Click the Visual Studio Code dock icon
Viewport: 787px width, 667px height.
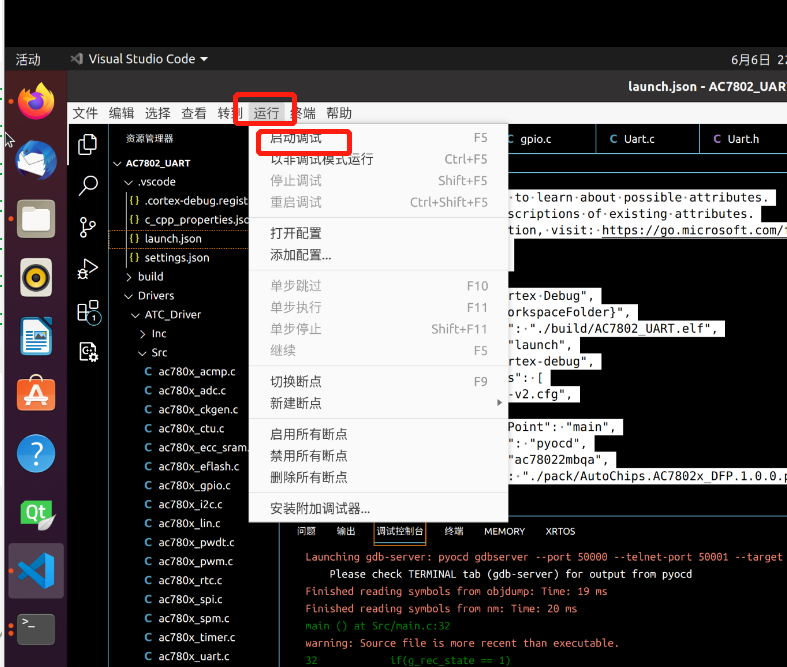[36, 571]
